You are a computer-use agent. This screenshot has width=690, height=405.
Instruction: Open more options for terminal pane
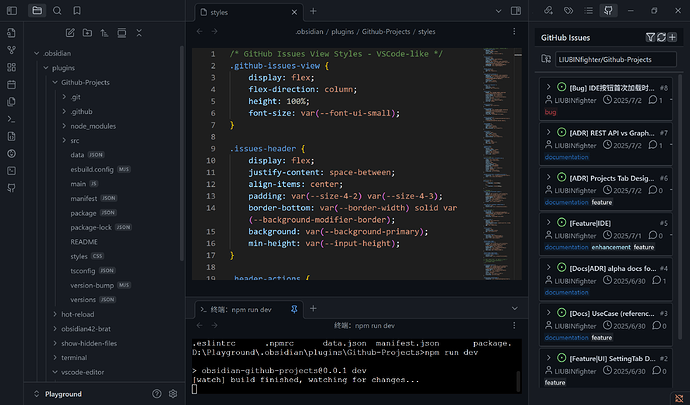(x=514, y=325)
